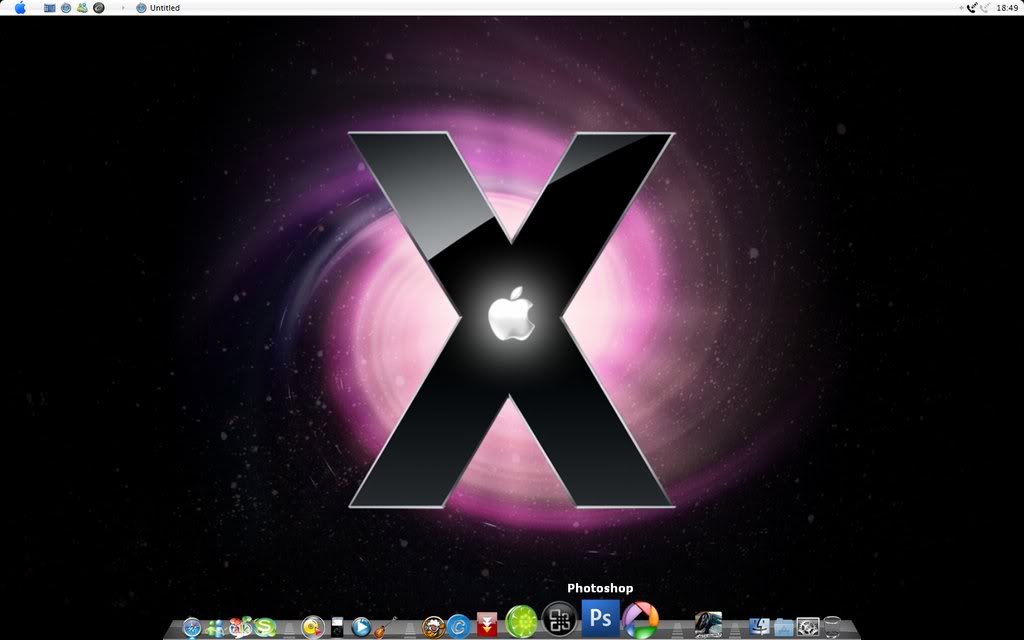This screenshot has height=640, width=1024.
Task: Open Finder face icon in dock
Action: coord(759,627)
